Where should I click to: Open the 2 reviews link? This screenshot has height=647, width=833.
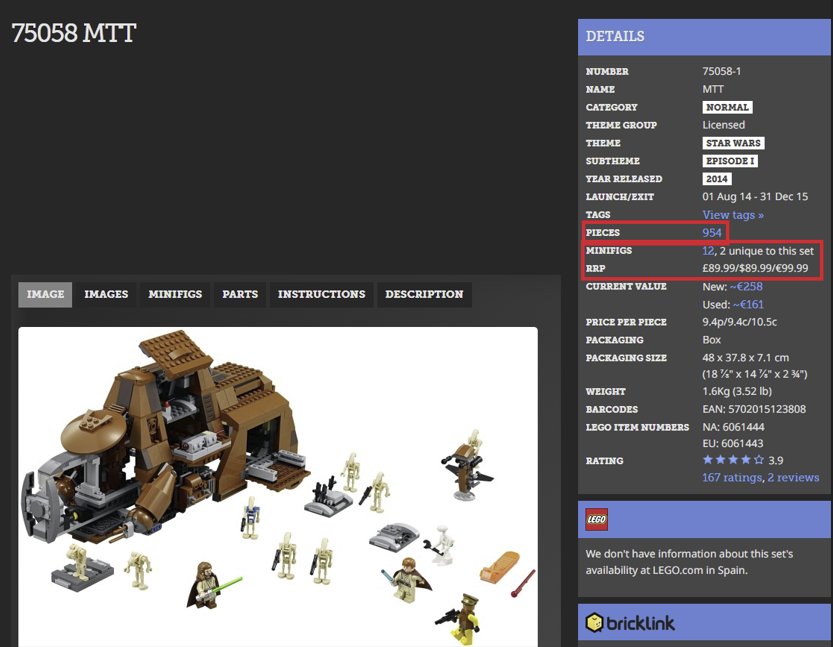pos(793,478)
